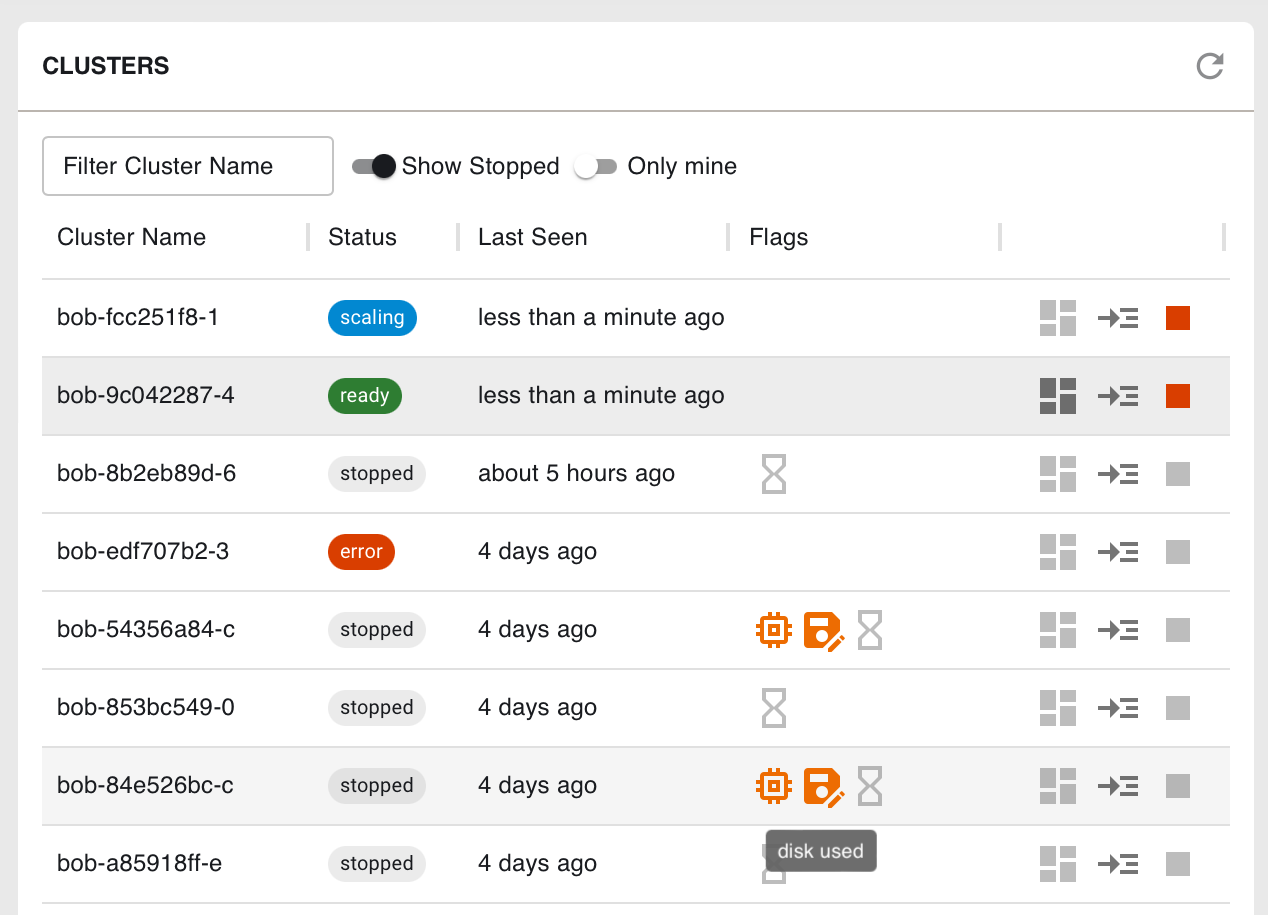Click dashboard icon in bob-edf707b2-3 row

[x=1058, y=552]
